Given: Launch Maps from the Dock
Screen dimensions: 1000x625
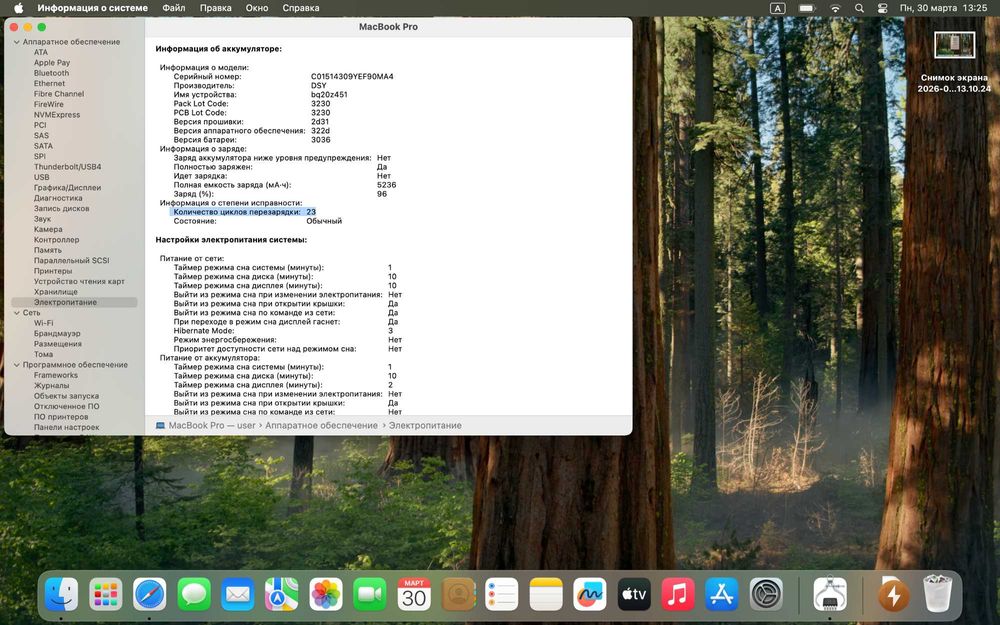Looking at the screenshot, I should coord(282,594).
